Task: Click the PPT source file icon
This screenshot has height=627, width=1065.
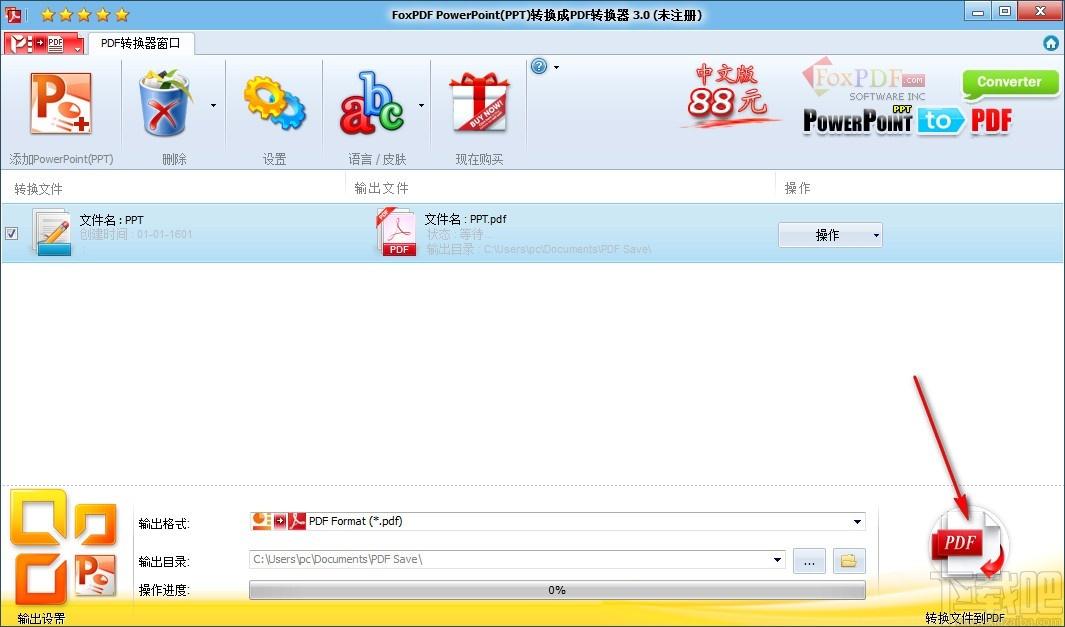Action: point(52,233)
